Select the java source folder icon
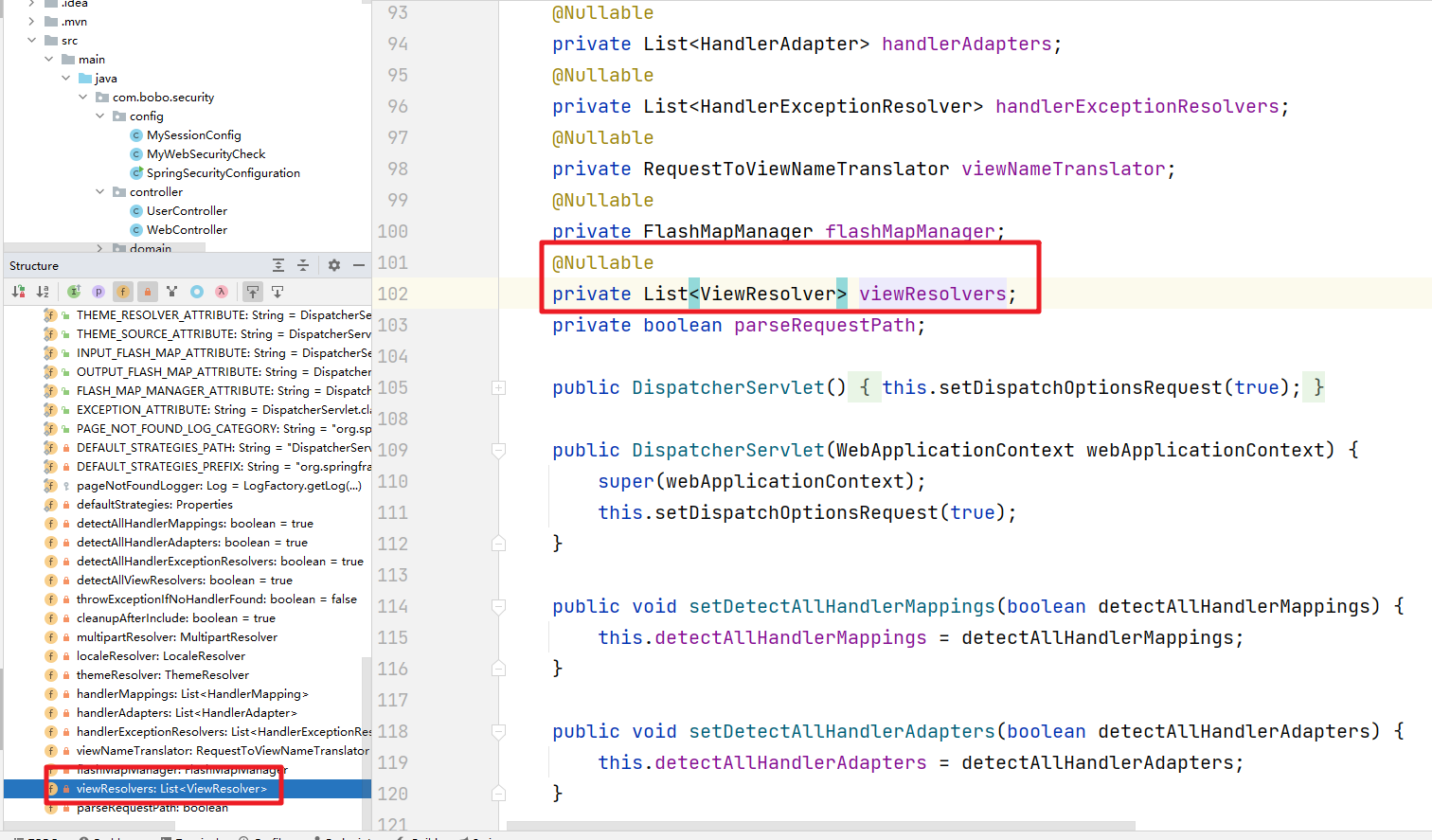Viewport: 1432px width, 840px height. [85, 78]
